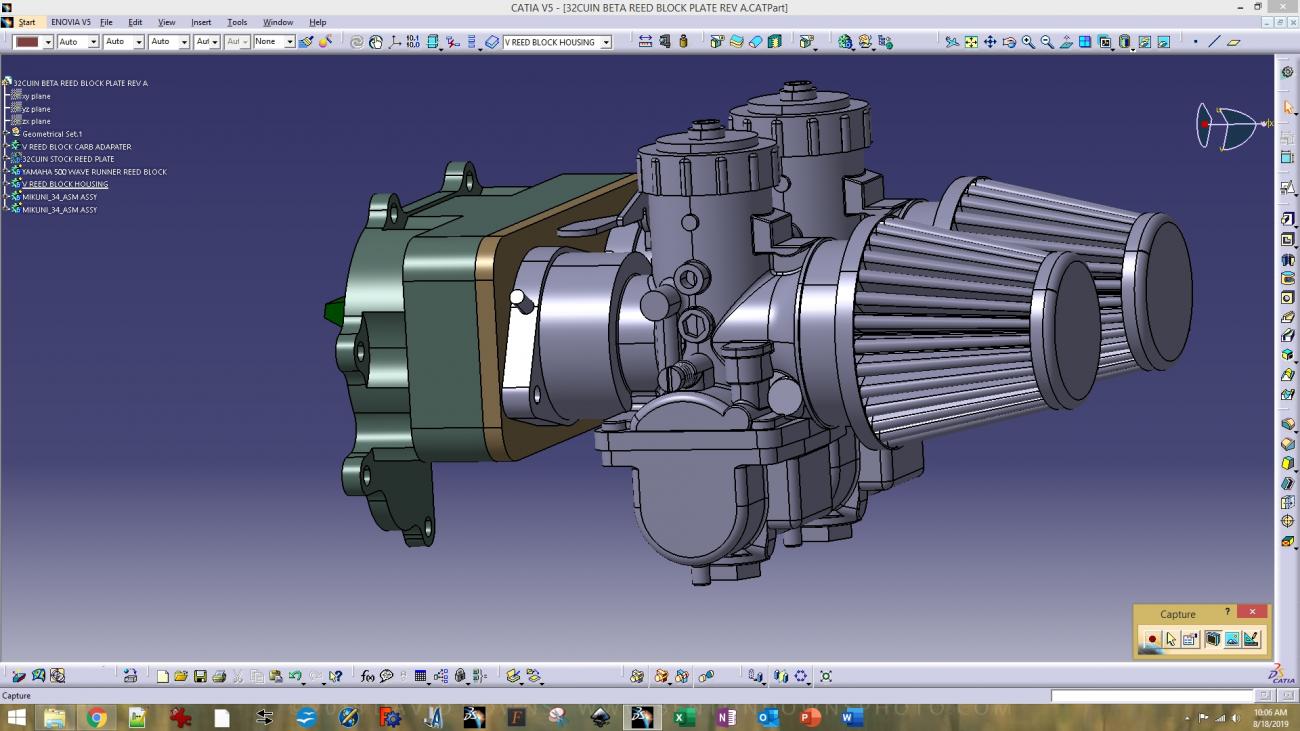Click the Point tool icon
Image resolution: width=1300 pixels, height=731 pixels.
pos(1195,42)
